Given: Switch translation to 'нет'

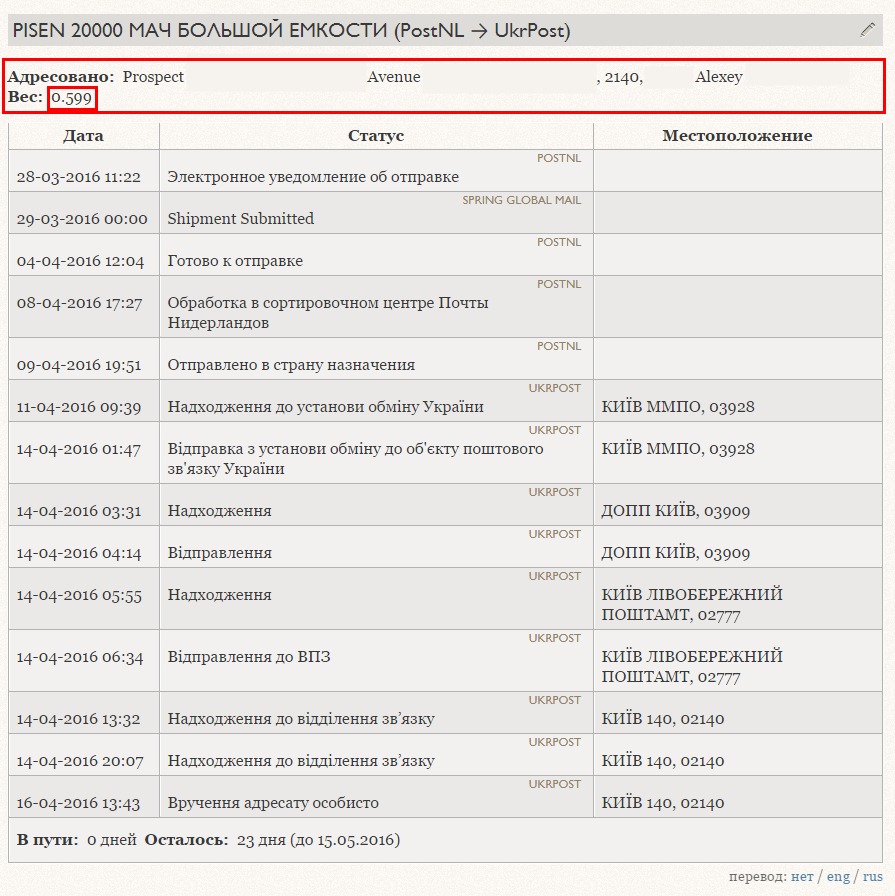Looking at the screenshot, I should coord(802,876).
